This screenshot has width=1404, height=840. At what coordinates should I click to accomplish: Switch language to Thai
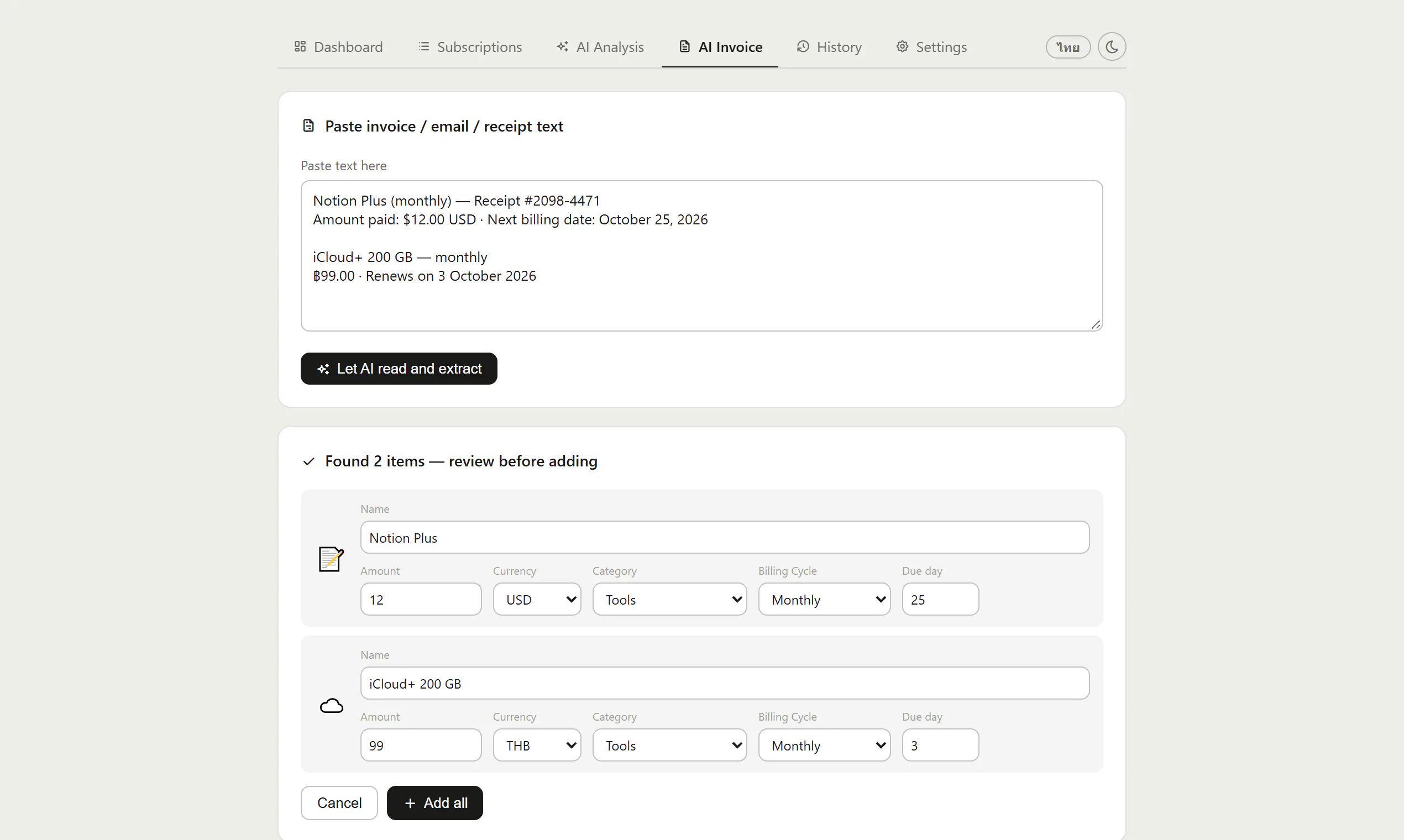pyautogui.click(x=1068, y=47)
